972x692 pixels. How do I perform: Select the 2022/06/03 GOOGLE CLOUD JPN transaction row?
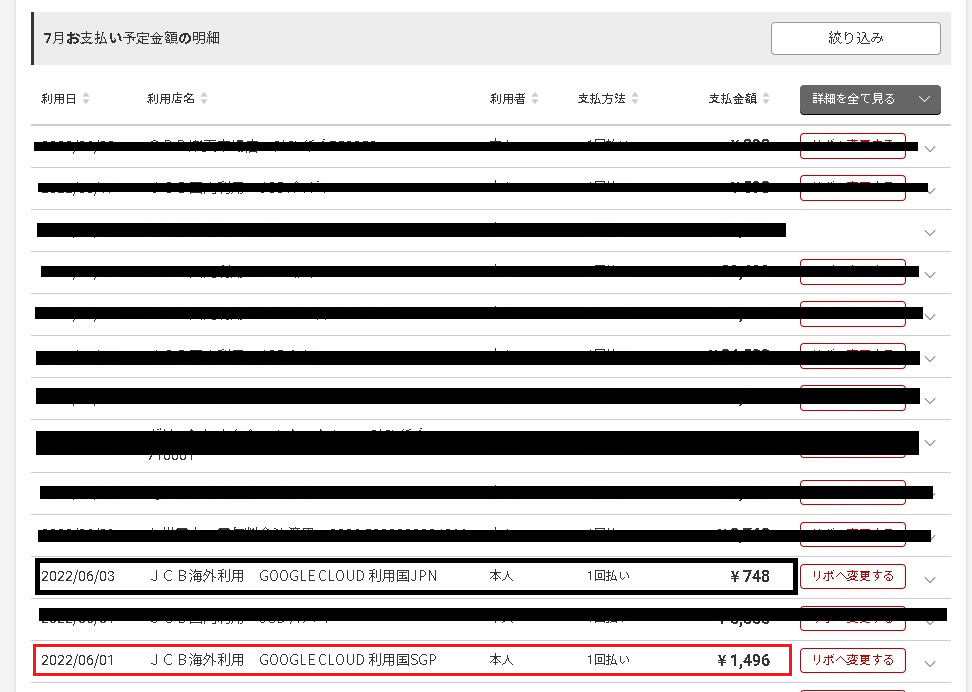pos(400,576)
